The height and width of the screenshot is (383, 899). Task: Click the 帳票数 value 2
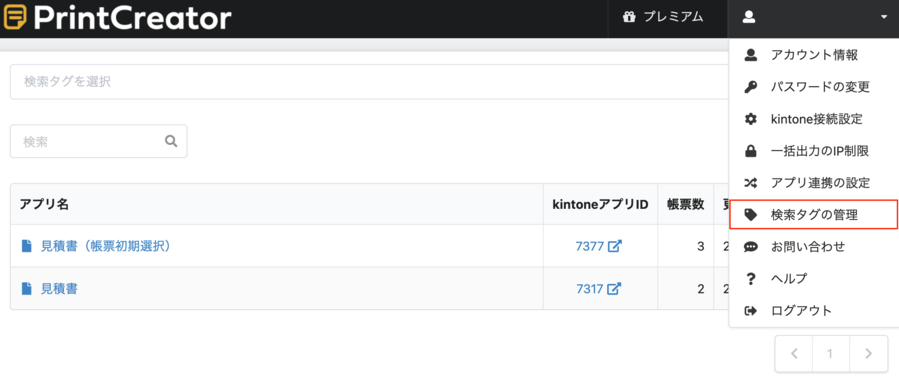pos(701,289)
